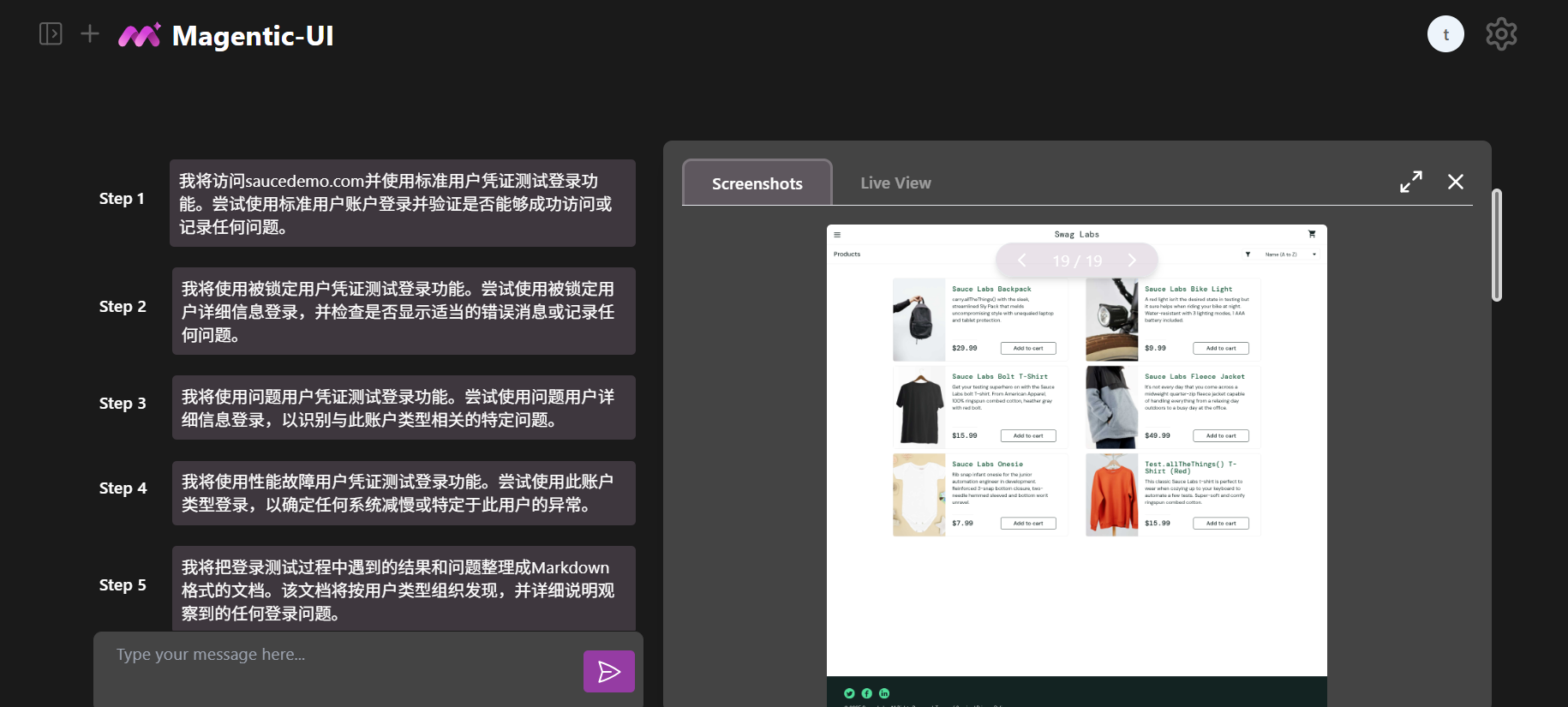Select Step 1 plan description
Viewport: 1568px width, 707px height.
click(x=403, y=203)
